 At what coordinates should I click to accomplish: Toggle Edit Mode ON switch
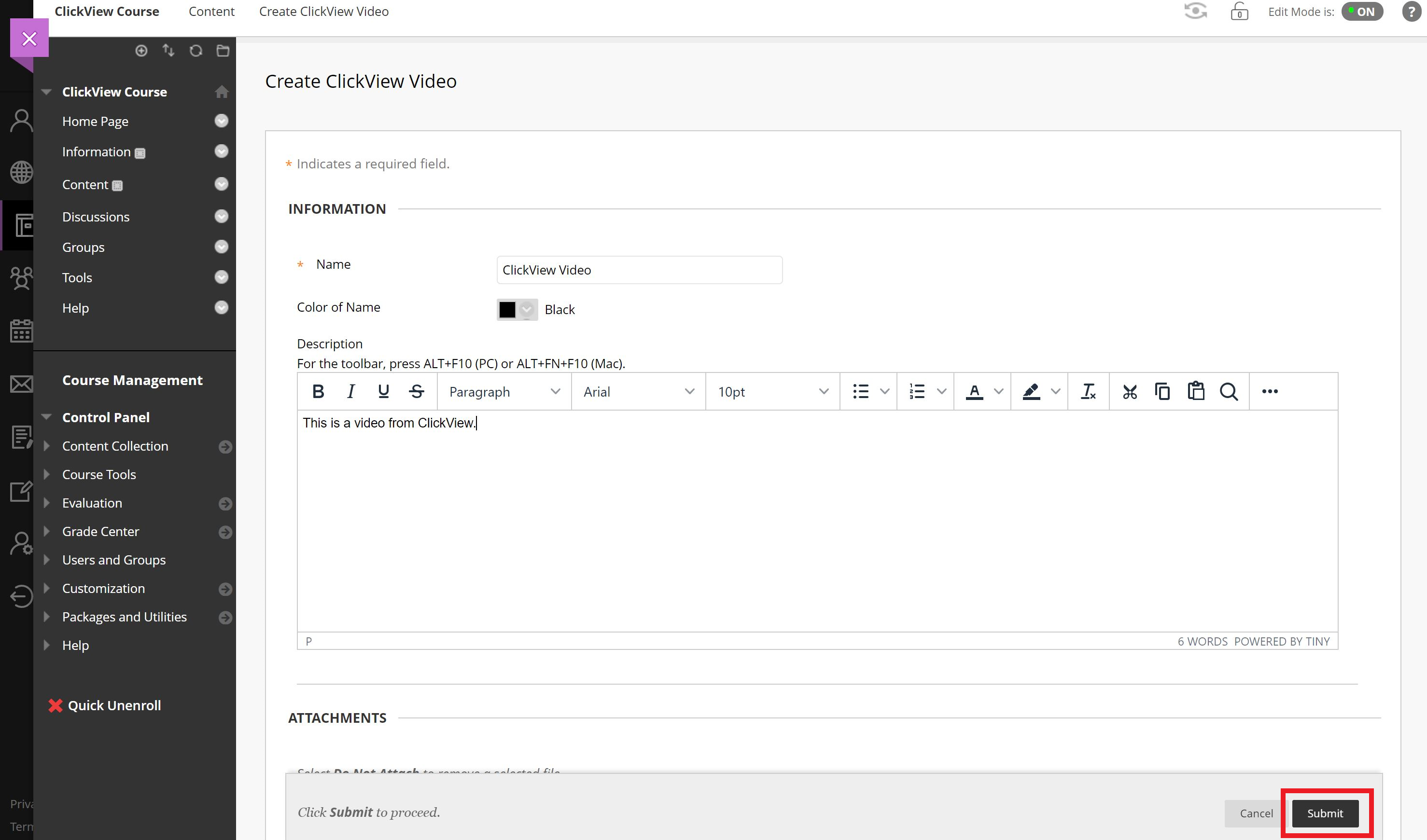point(1362,11)
